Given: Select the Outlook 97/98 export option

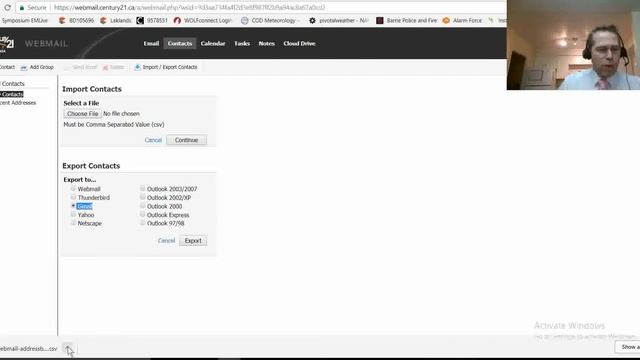Looking at the screenshot, I should [142, 223].
